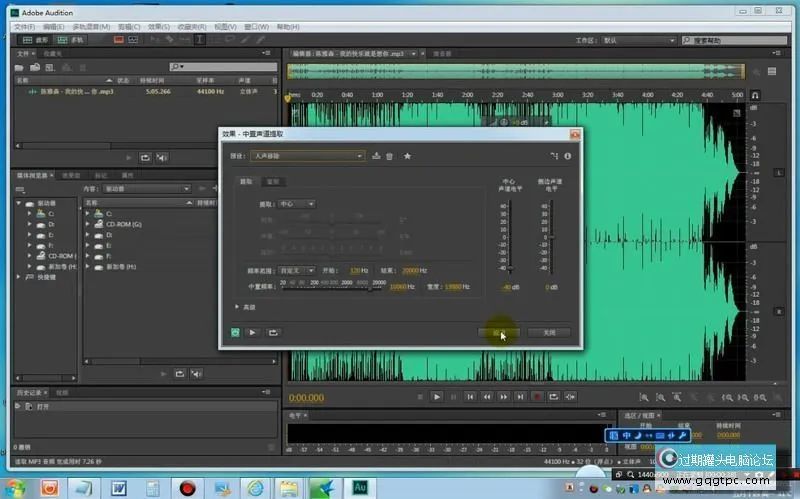800x499 pixels.
Task: Open the 预设 preset dropdown
Action: point(307,156)
